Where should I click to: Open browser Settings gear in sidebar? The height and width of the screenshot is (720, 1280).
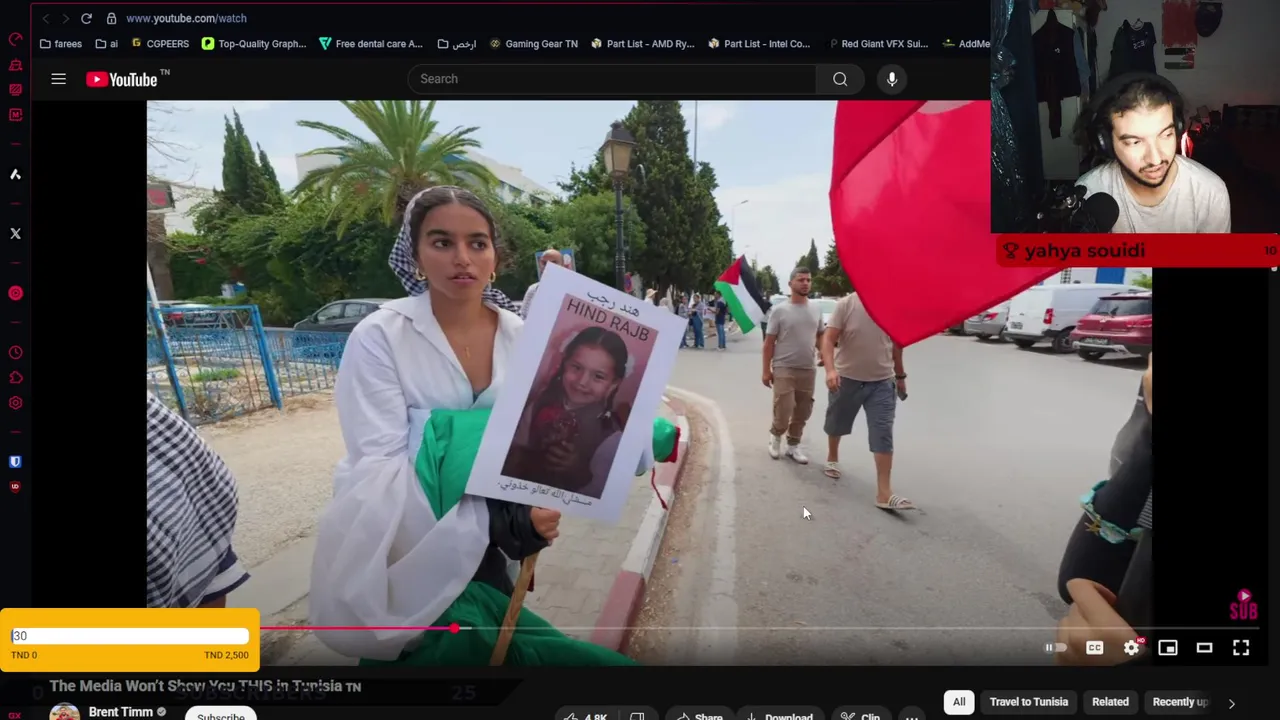pyautogui.click(x=15, y=403)
